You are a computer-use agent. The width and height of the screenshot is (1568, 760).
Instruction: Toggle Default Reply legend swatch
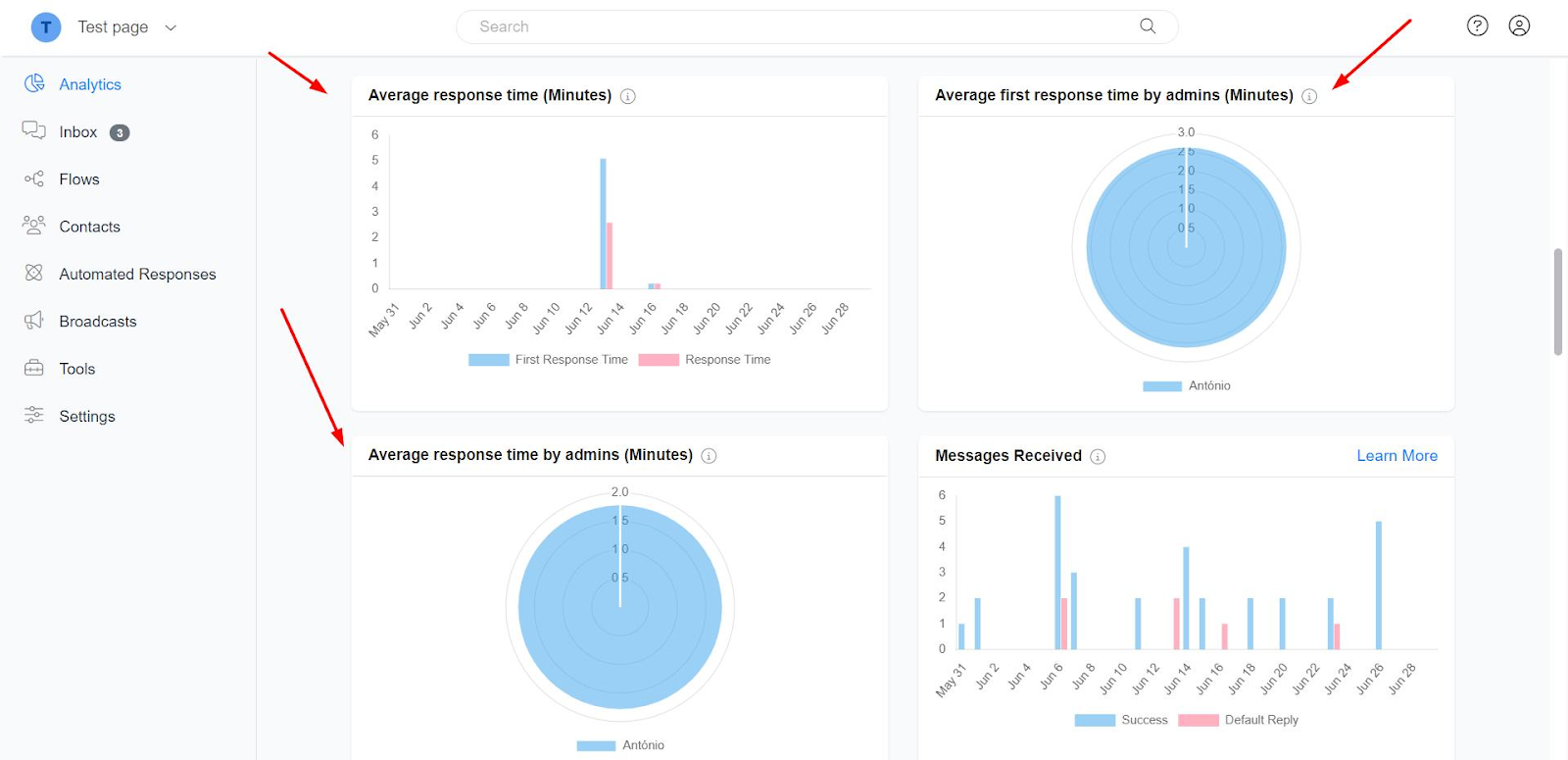tap(1199, 720)
